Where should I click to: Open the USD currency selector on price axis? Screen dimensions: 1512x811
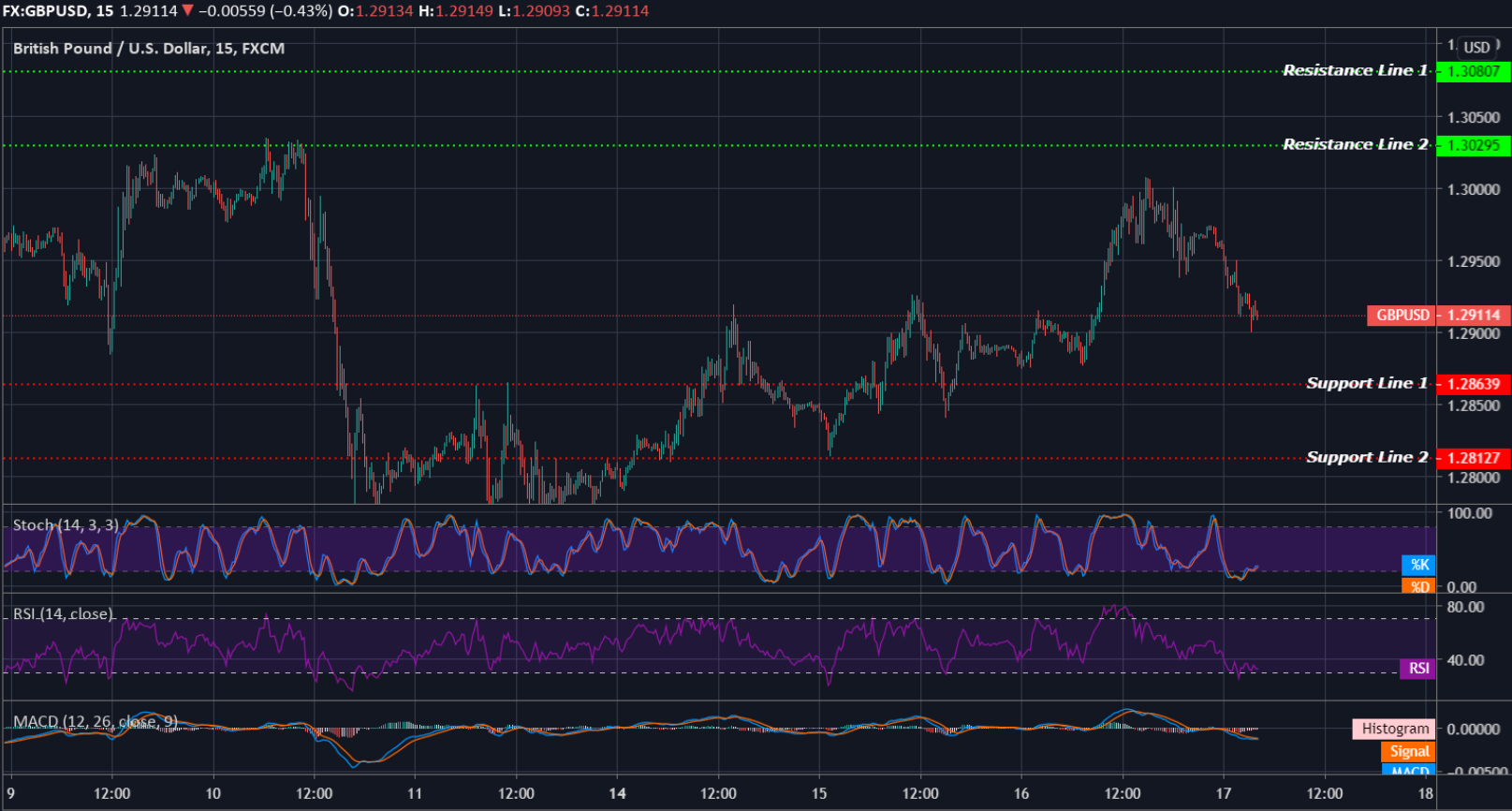click(1476, 47)
